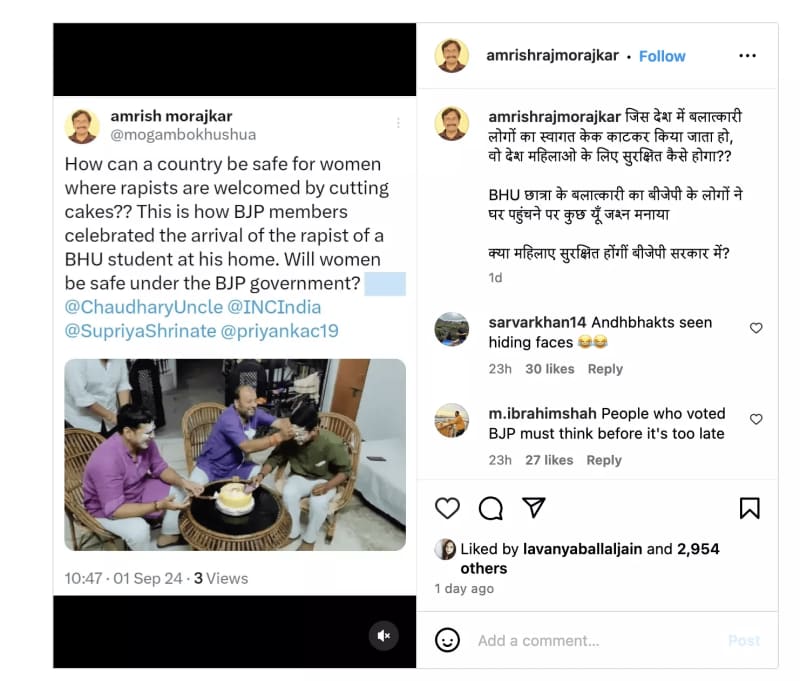Screen dimensions: 800x681
Task: Open the comment bubble icon
Action: pyautogui.click(x=490, y=508)
